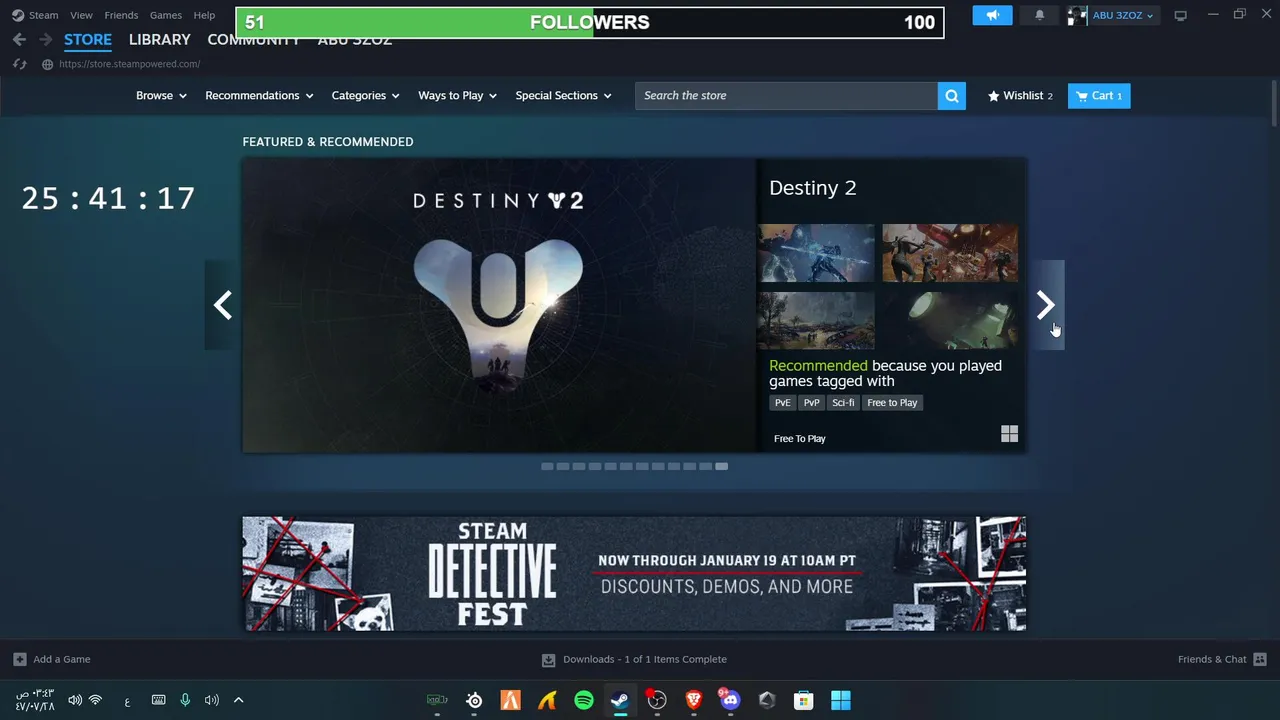Click the Destiny 2 title text
Screen dimensions: 1280x720
coord(813,188)
